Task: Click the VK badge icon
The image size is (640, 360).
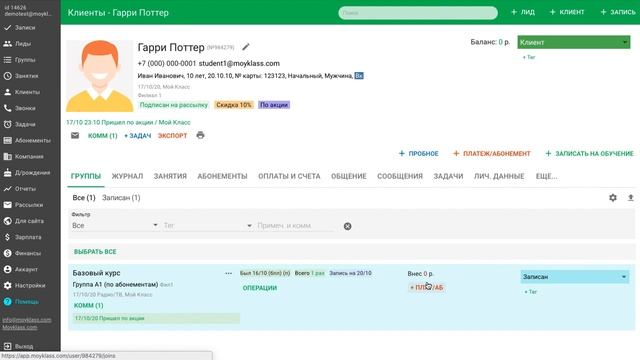Action: tap(359, 76)
